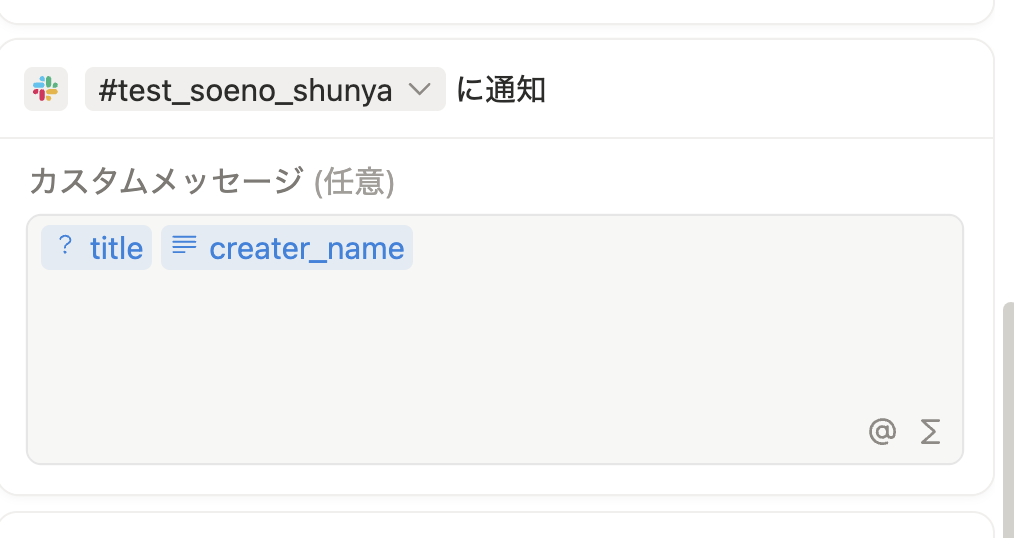The image size is (1014, 538).
Task: Click the Slack logo icon
Action: click(x=46, y=89)
